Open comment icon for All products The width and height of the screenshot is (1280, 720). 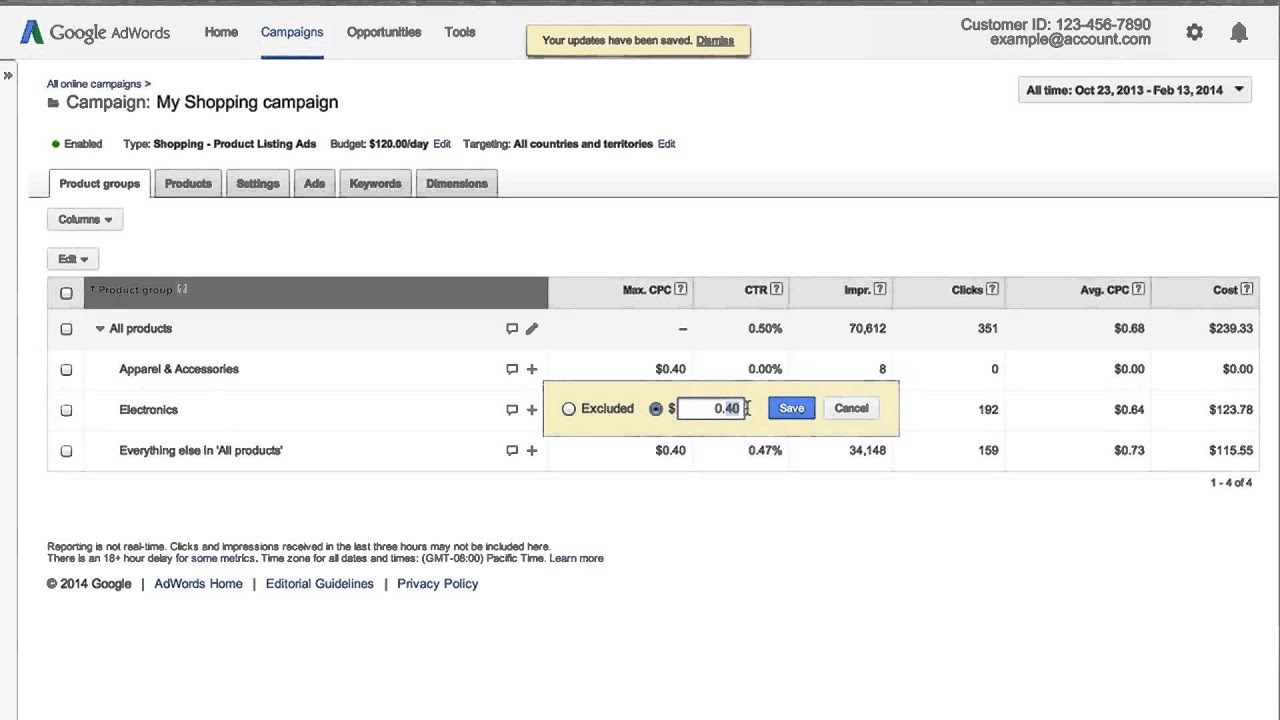[512, 329]
